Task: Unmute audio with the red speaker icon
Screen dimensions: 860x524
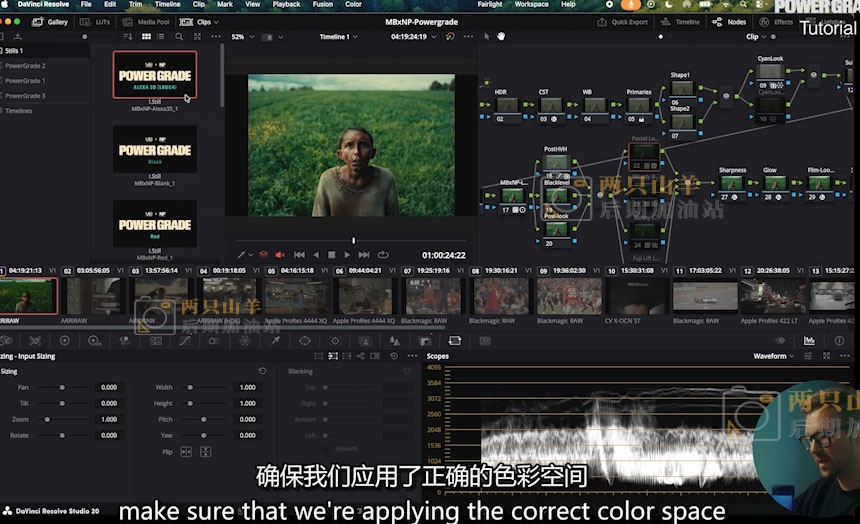Action: pyautogui.click(x=280, y=255)
